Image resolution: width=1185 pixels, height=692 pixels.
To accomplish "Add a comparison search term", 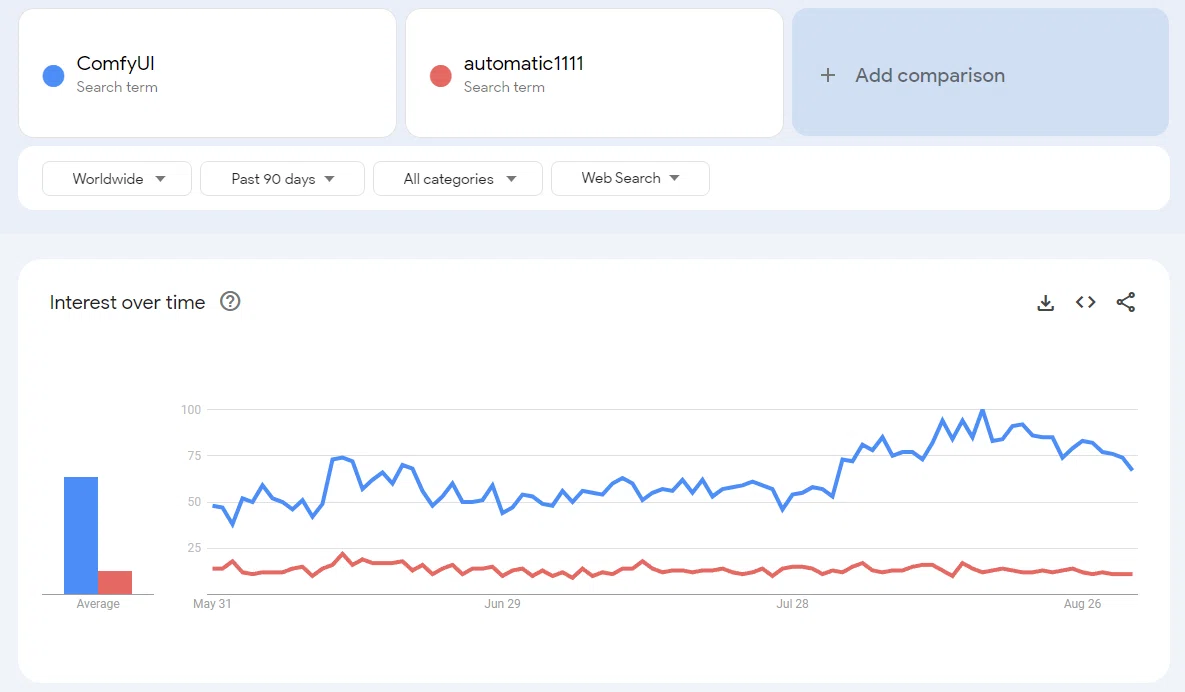I will 980,73.
